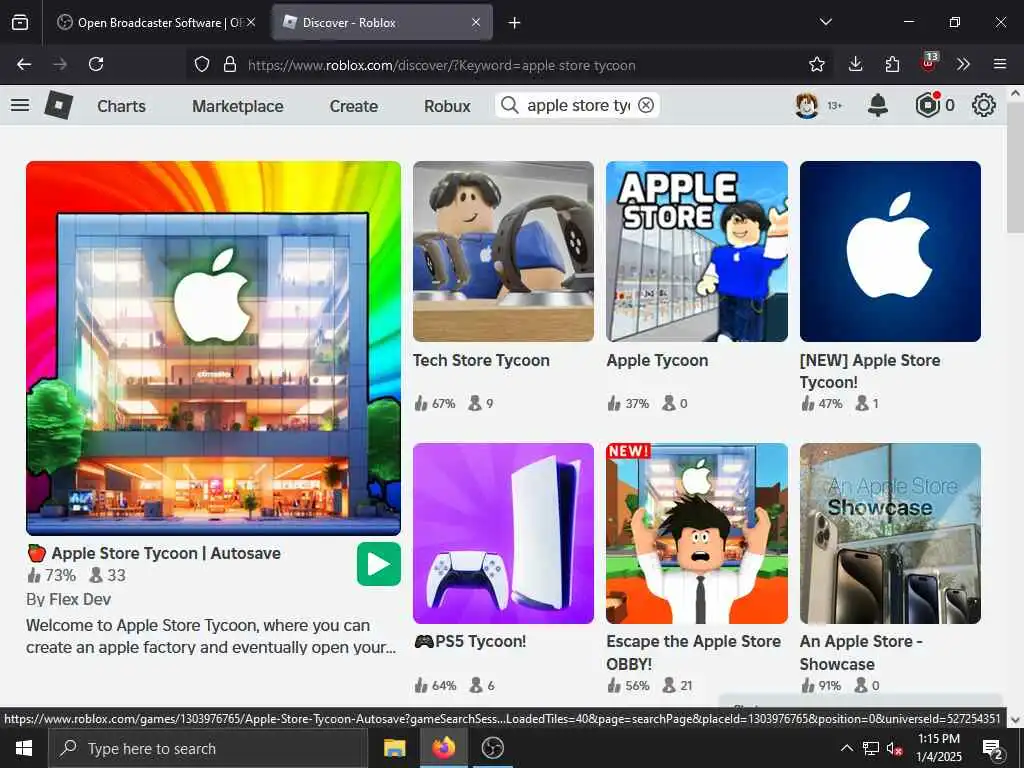Clear the Roblox search box text
The image size is (1024, 768).
pyautogui.click(x=646, y=105)
